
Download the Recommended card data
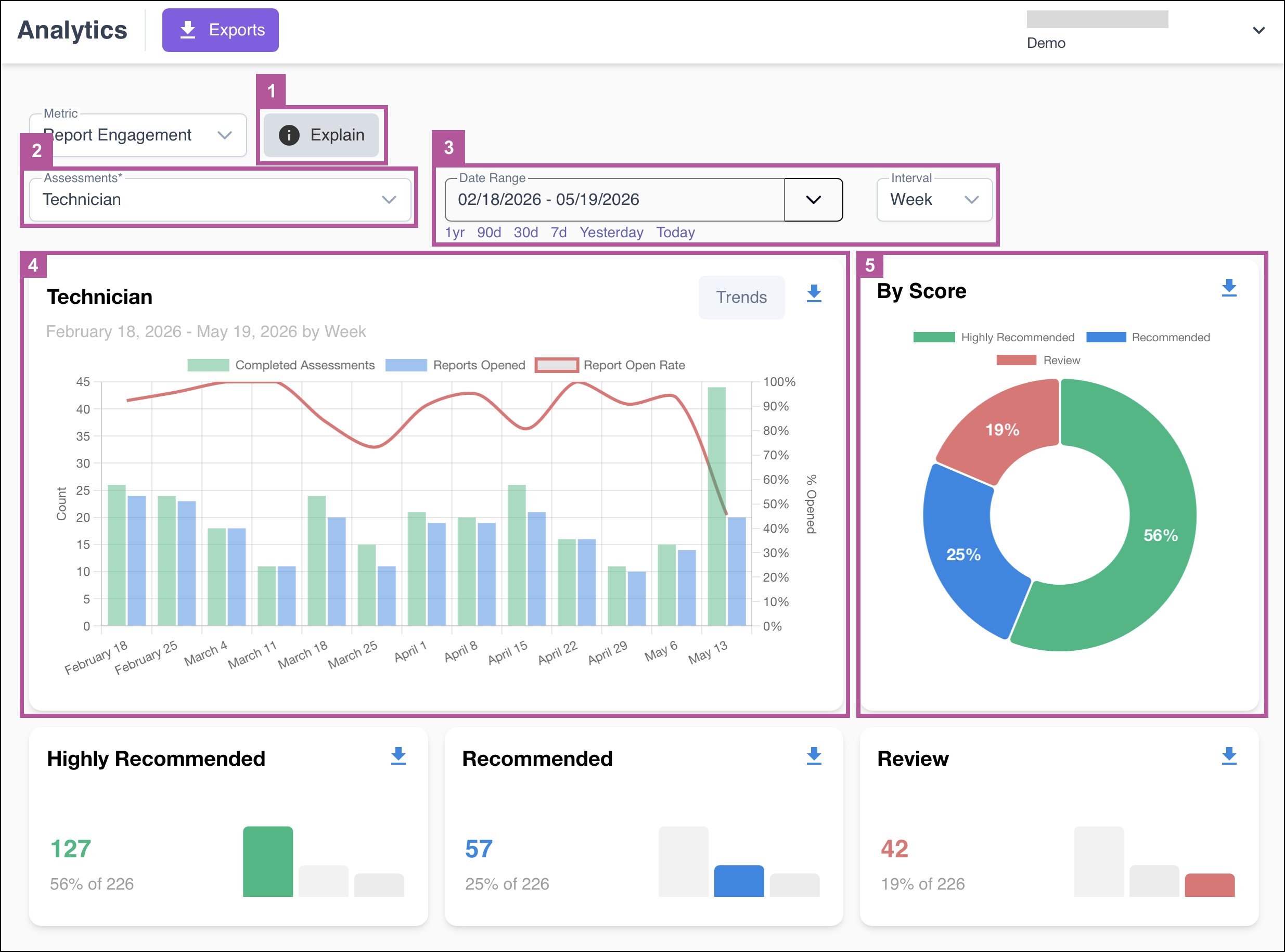[x=814, y=755]
